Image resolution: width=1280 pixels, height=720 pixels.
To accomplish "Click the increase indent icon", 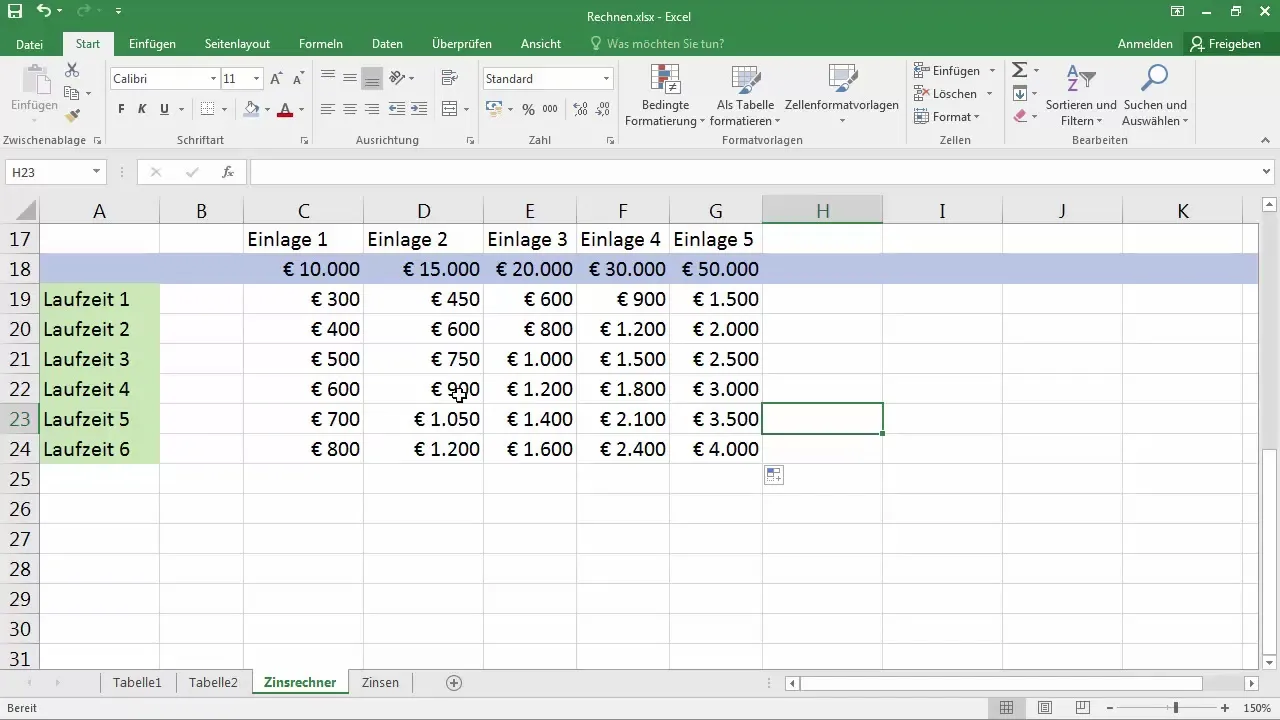I will (x=419, y=109).
